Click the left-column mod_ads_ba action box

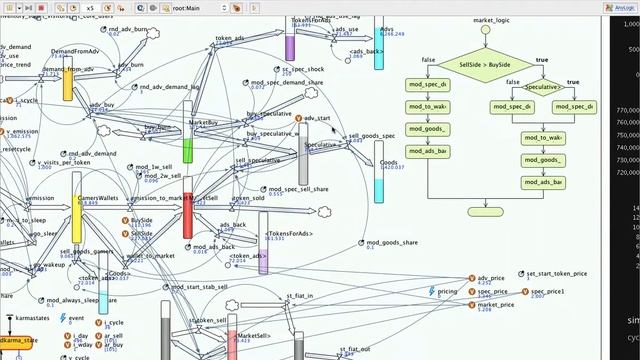click(428, 151)
